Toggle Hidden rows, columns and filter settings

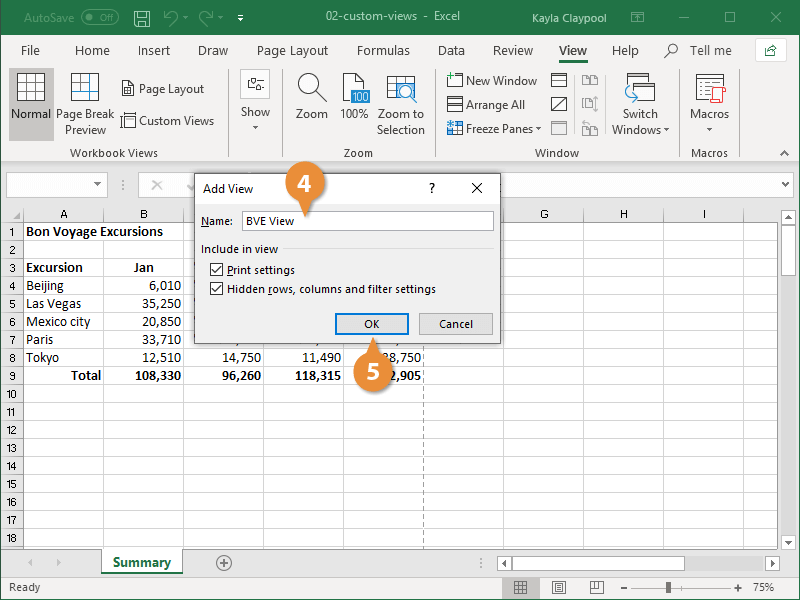[x=217, y=289]
